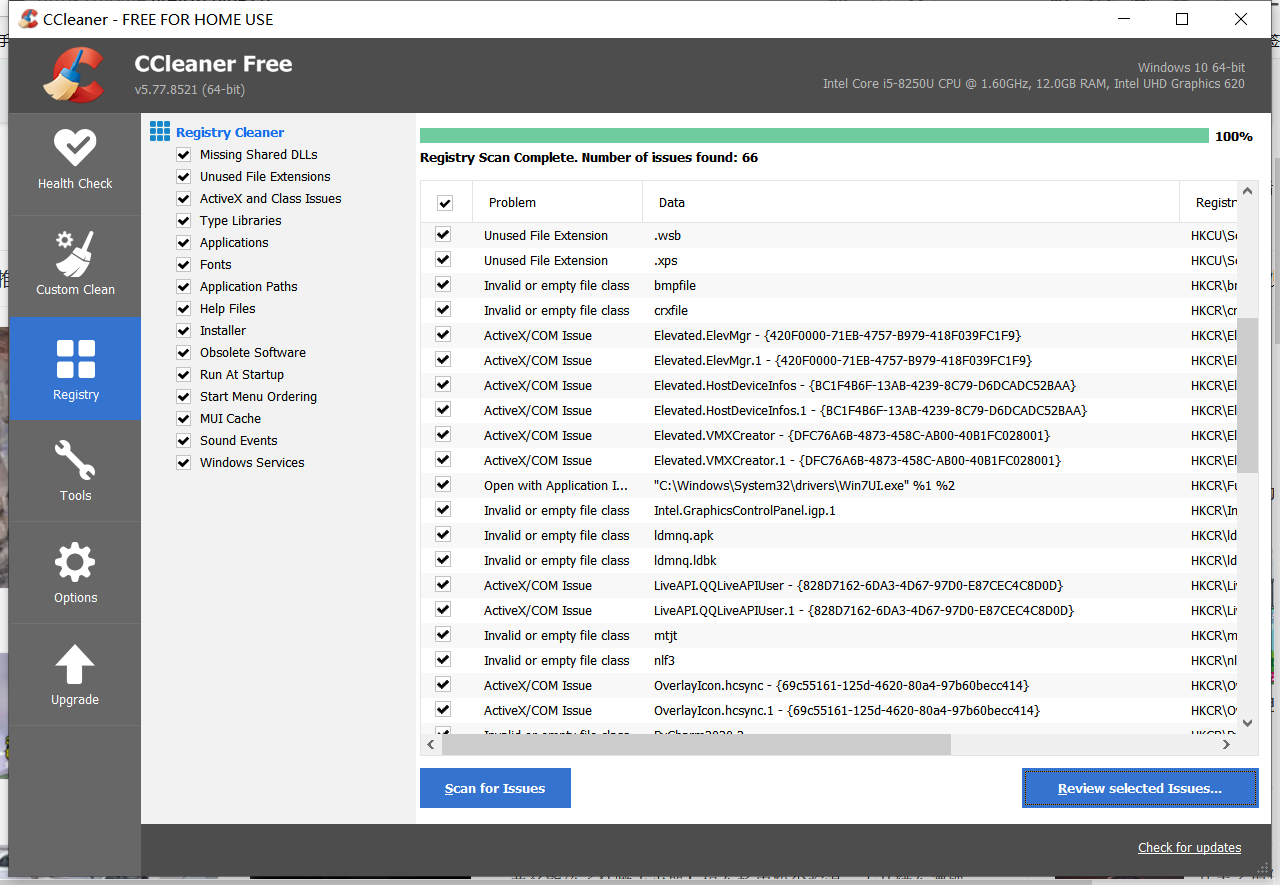The height and width of the screenshot is (885, 1280).
Task: Click the horizontal scrollbar left arrow
Action: (431, 745)
